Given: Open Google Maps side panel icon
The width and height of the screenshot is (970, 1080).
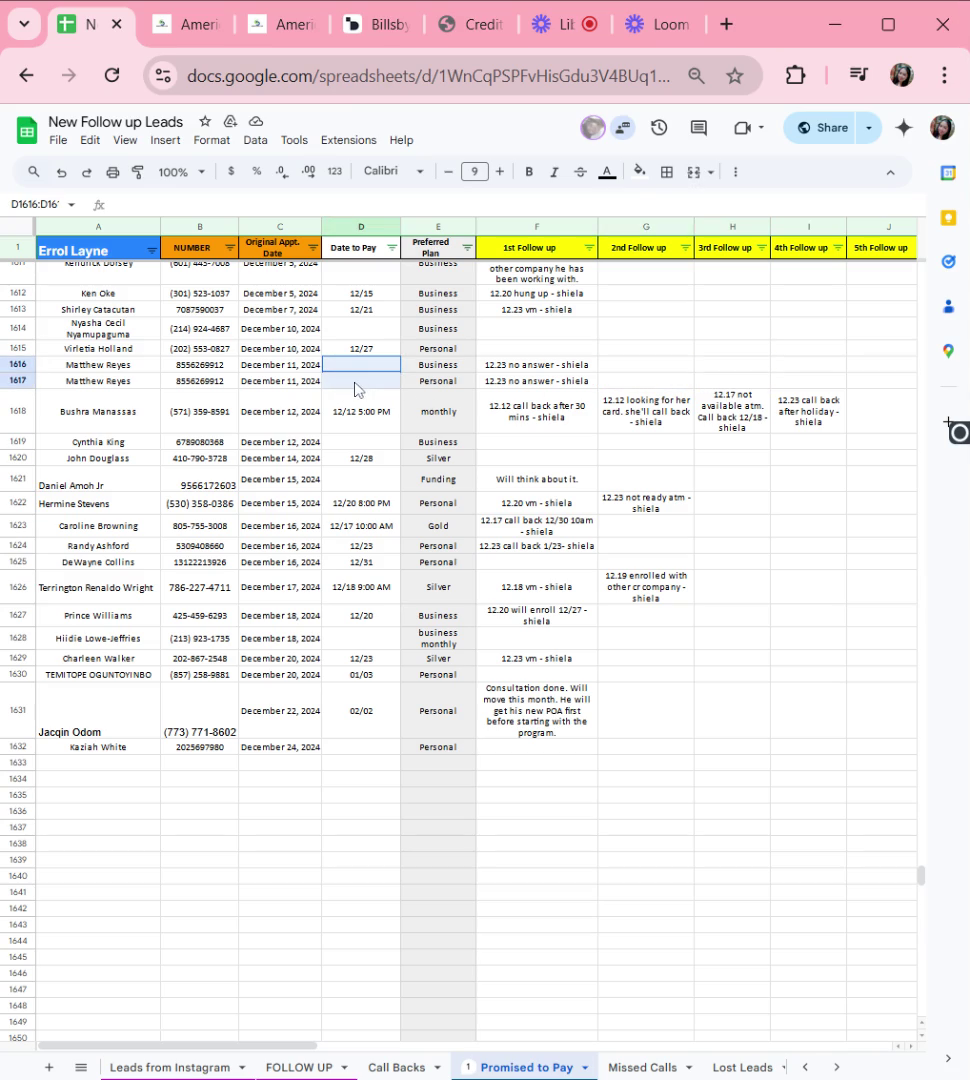Looking at the screenshot, I should pyautogui.click(x=948, y=351).
